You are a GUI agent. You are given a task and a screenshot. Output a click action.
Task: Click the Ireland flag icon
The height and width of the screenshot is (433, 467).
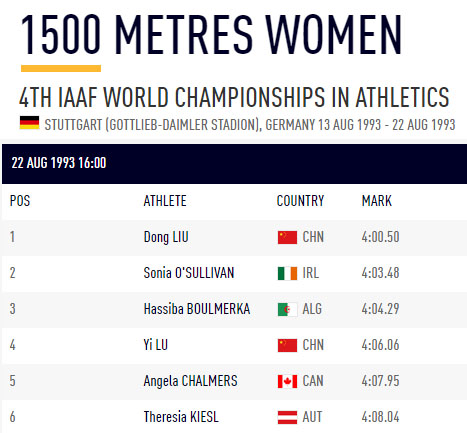pos(287,273)
